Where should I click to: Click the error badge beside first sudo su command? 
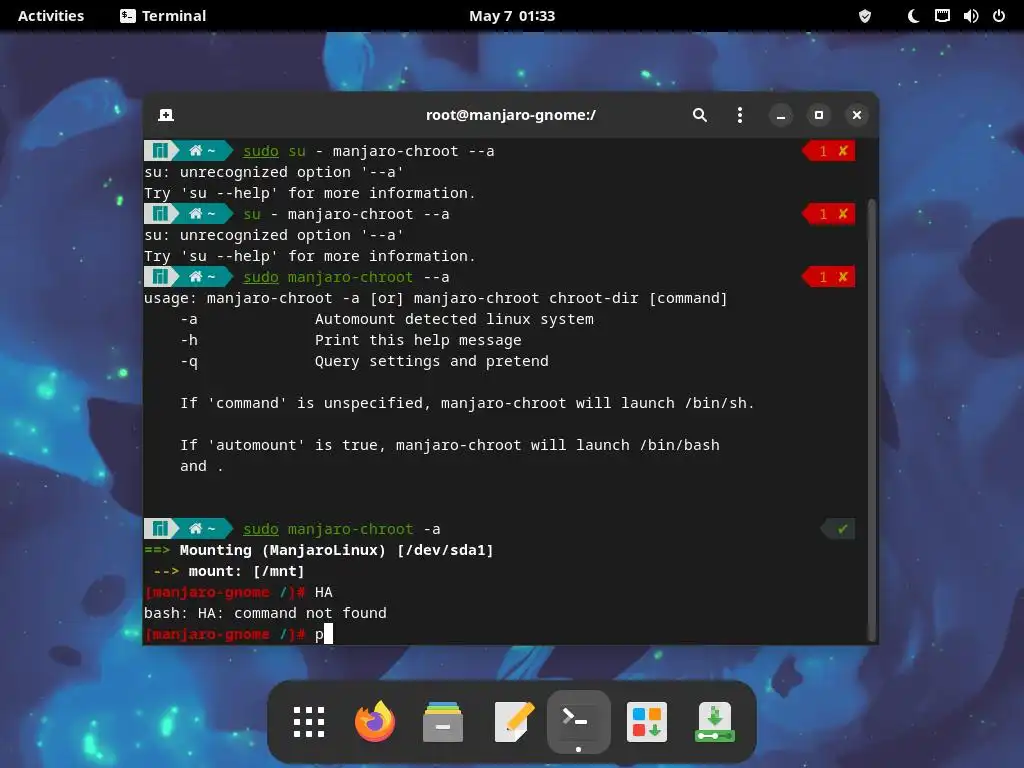pyautogui.click(x=828, y=151)
